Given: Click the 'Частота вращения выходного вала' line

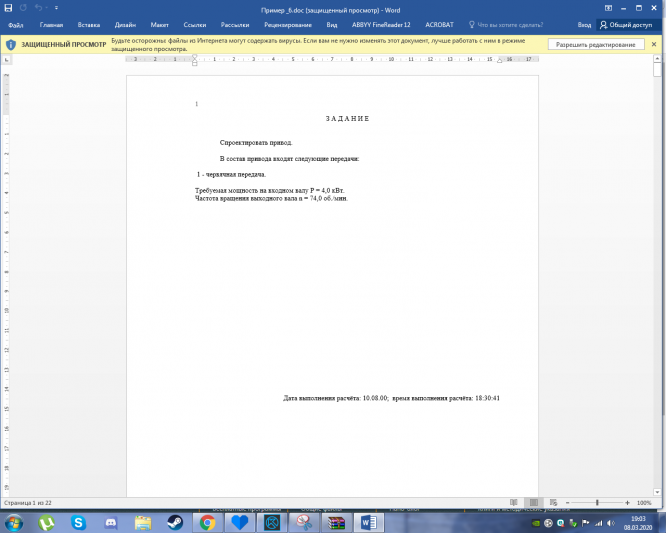Looking at the screenshot, I should click(x=271, y=198).
